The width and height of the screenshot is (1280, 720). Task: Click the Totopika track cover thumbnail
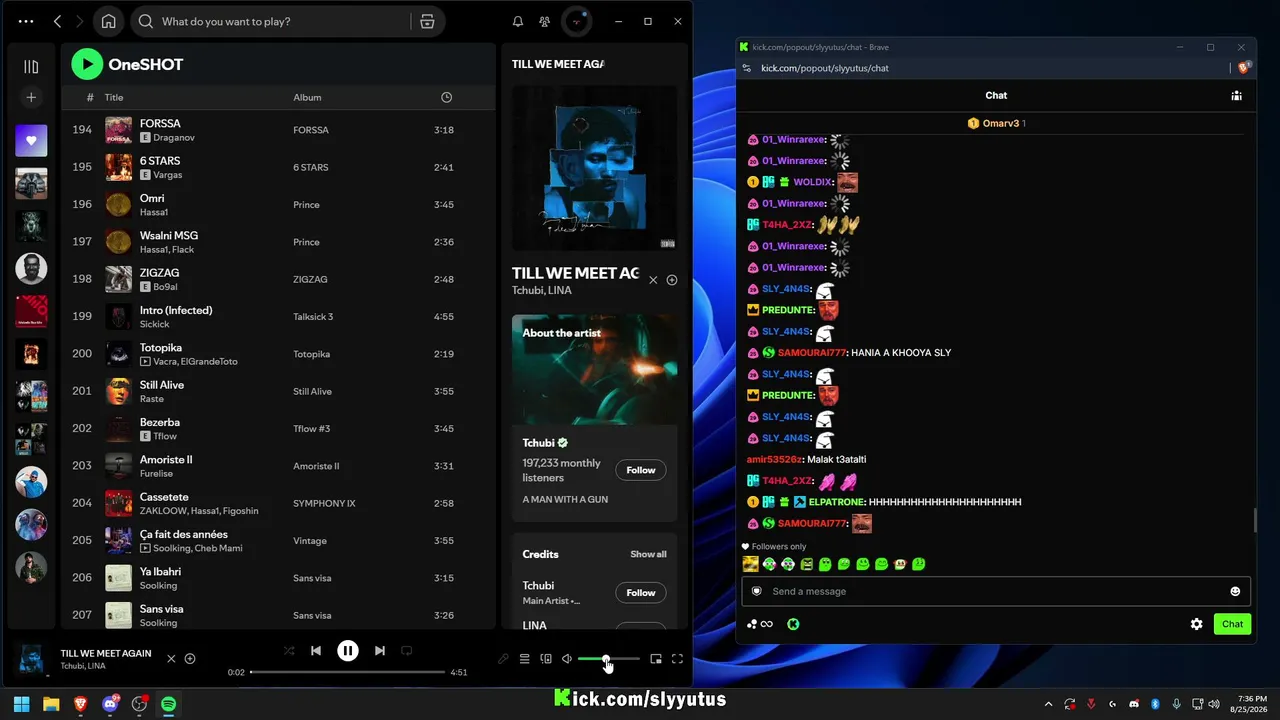[118, 354]
